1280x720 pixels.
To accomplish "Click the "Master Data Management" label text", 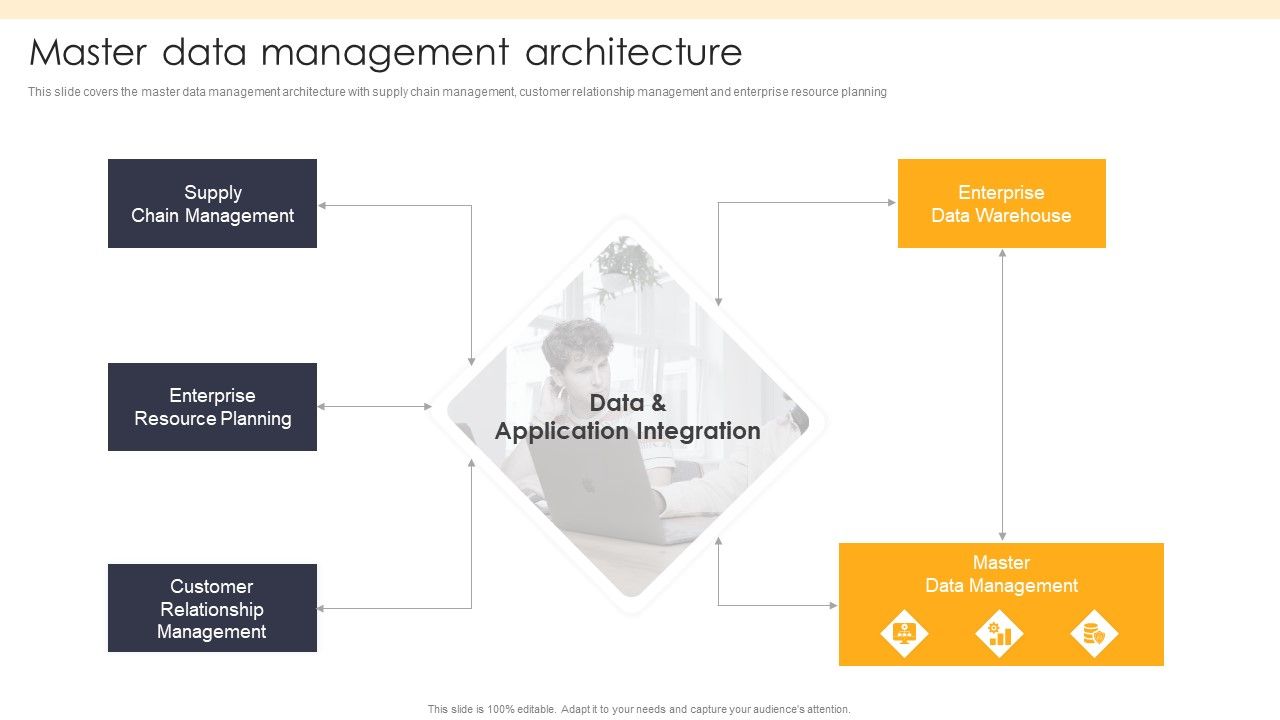I will pyautogui.click(x=1001, y=574).
